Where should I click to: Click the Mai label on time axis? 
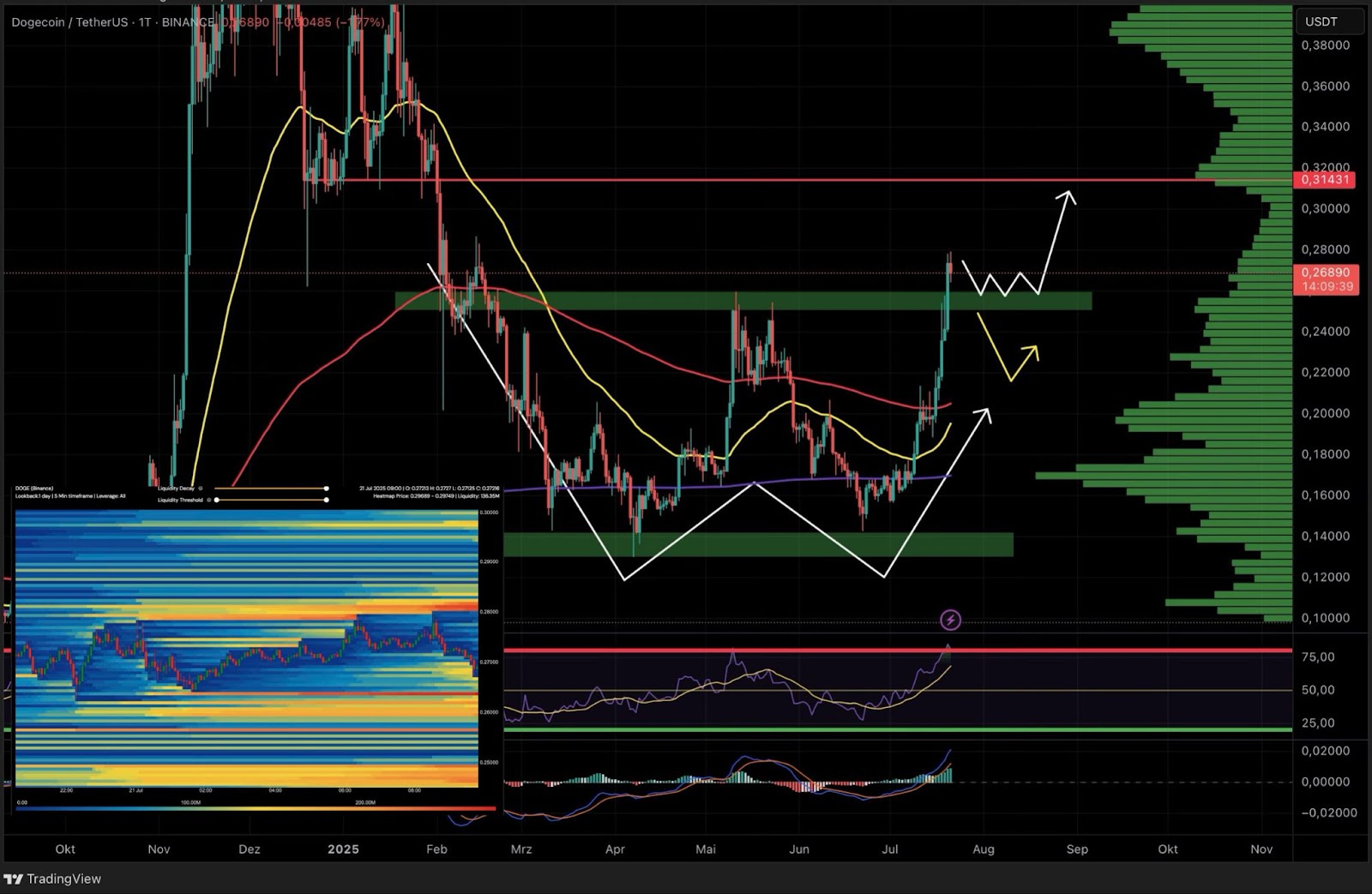click(x=706, y=849)
